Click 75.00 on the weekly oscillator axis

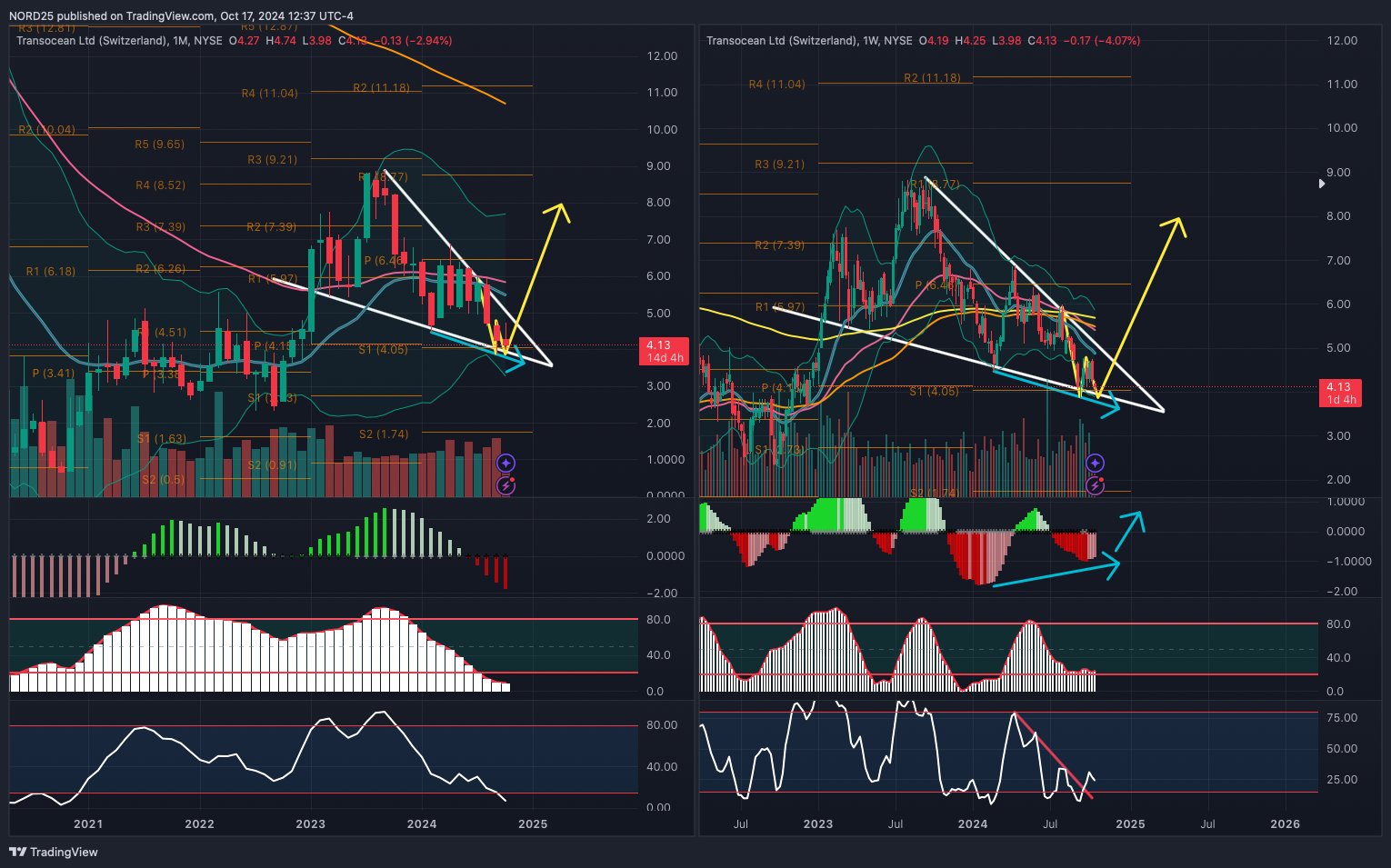[x=1342, y=718]
